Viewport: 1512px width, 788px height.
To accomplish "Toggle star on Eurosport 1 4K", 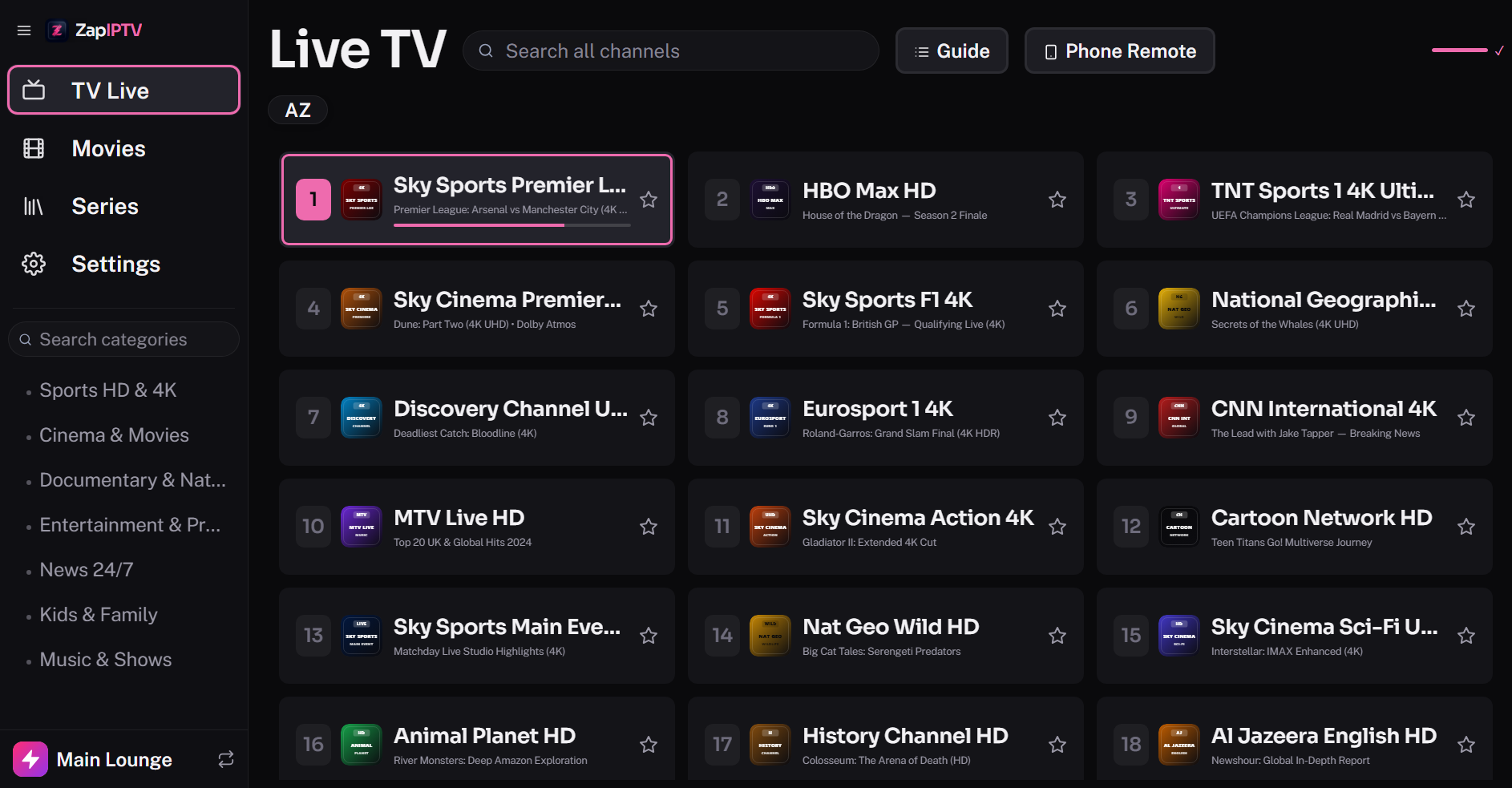I will pyautogui.click(x=1057, y=418).
